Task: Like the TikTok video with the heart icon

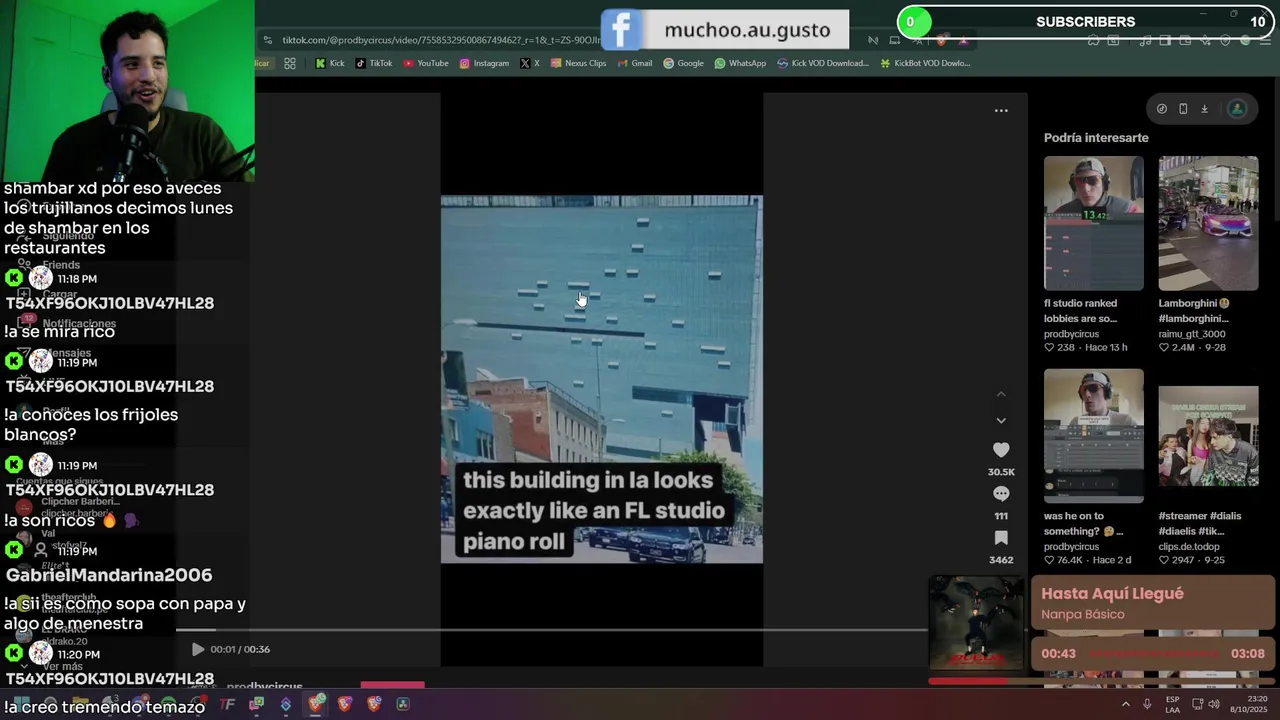Action: [1001, 450]
